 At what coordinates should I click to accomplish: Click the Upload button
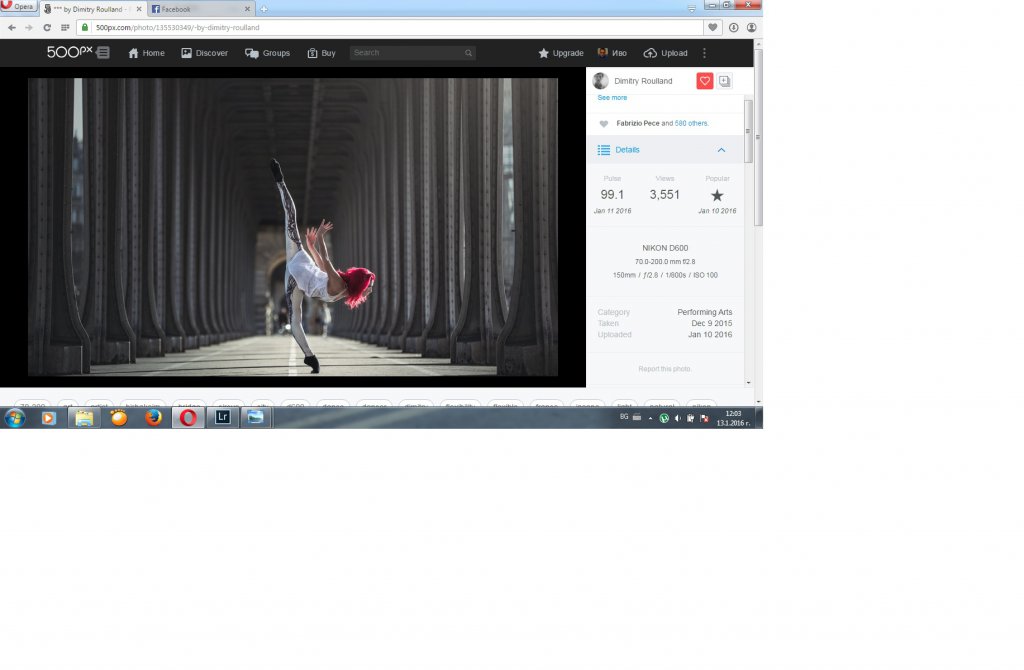click(665, 53)
